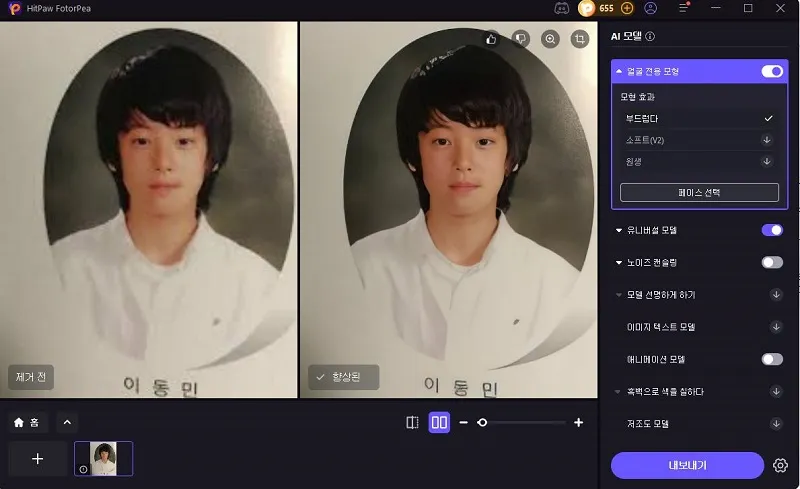
Task: Expand the 모델 선명하게 하기 section
Action: 619,295
